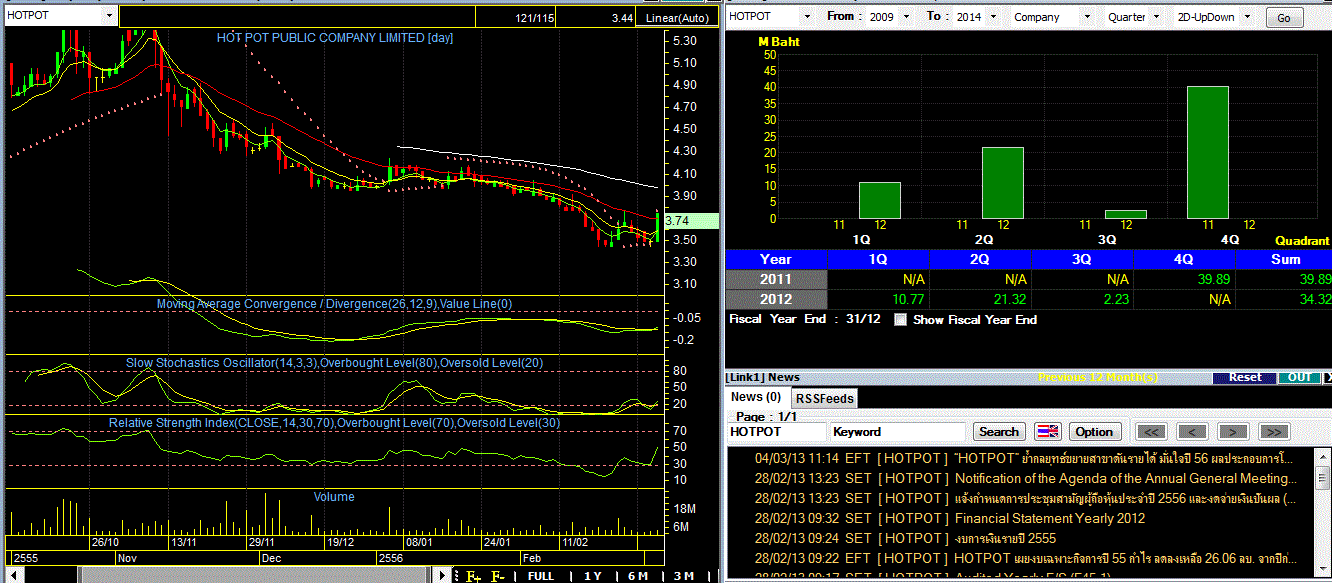Go to previous news page (<)
This screenshot has width=1332, height=583.
[x=1192, y=432]
